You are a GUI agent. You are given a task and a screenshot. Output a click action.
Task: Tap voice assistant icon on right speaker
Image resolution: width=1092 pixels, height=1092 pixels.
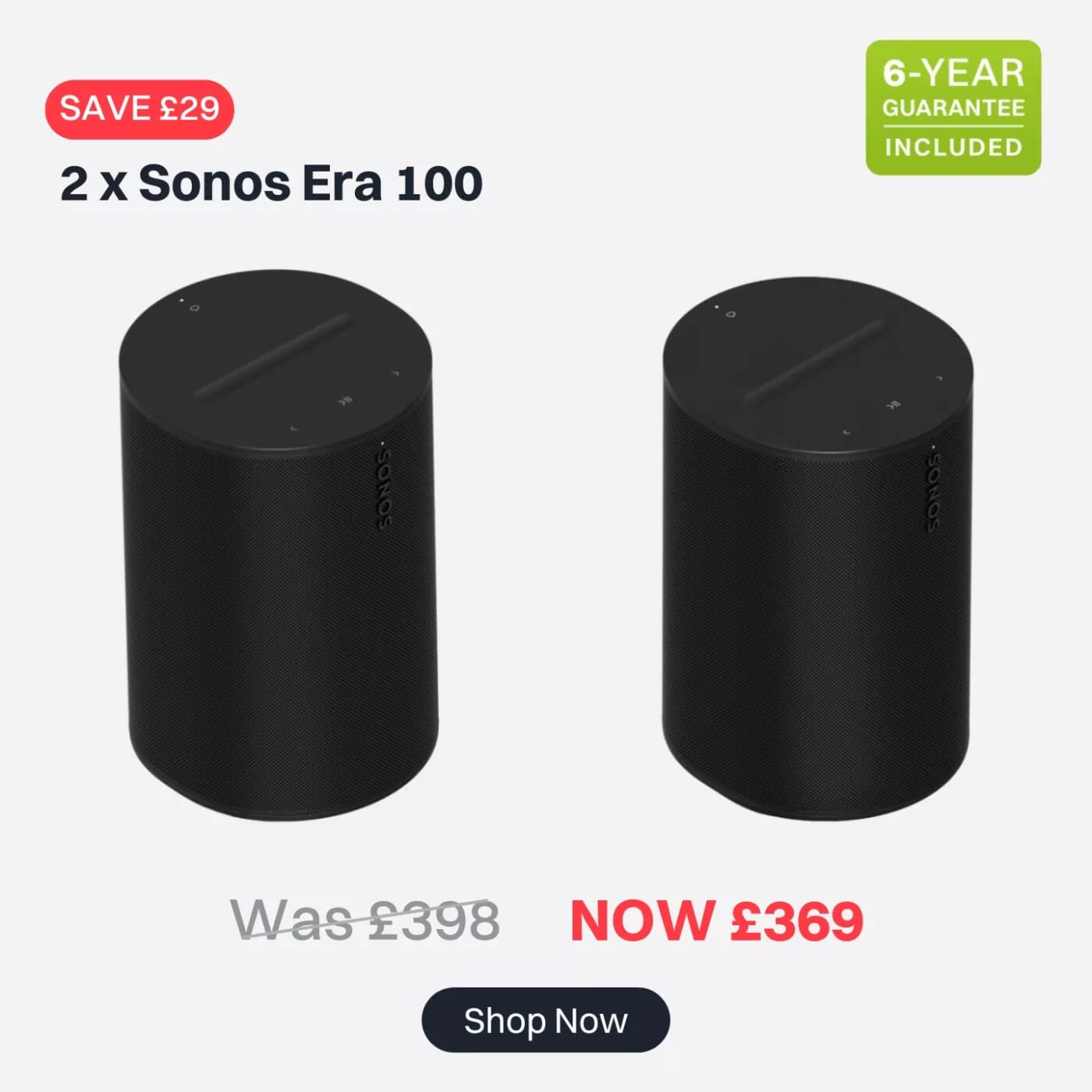(731, 314)
